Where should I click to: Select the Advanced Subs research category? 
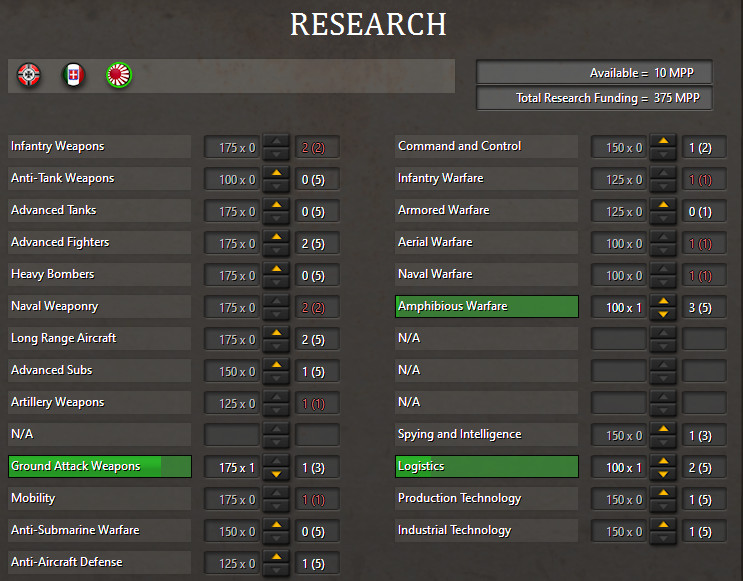100,370
